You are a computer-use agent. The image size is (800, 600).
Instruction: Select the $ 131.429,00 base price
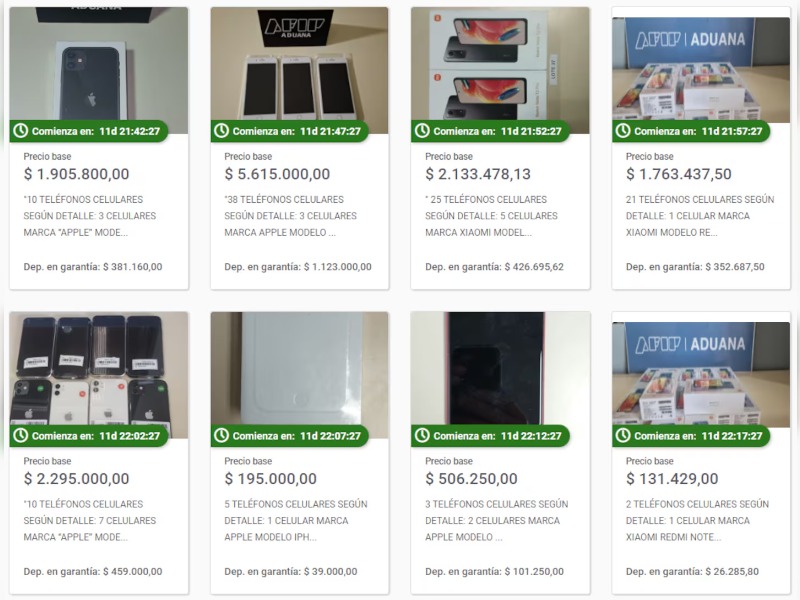tap(672, 479)
